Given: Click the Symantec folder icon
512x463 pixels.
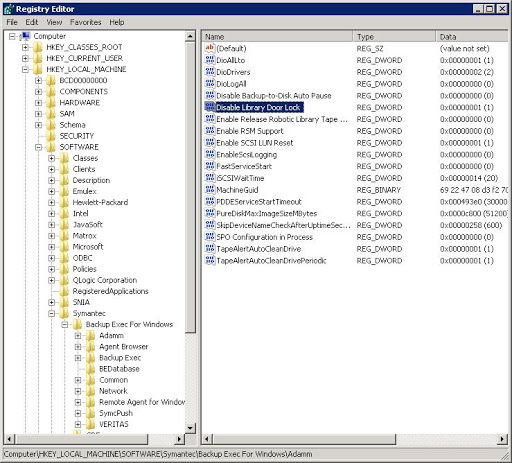Looking at the screenshot, I should pyautogui.click(x=64, y=314).
